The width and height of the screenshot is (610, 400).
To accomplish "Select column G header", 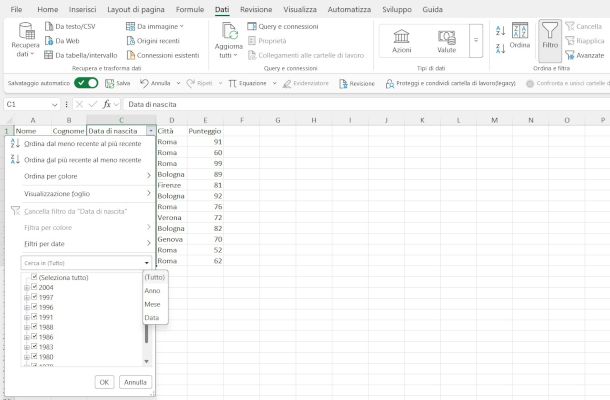I will pos(278,120).
